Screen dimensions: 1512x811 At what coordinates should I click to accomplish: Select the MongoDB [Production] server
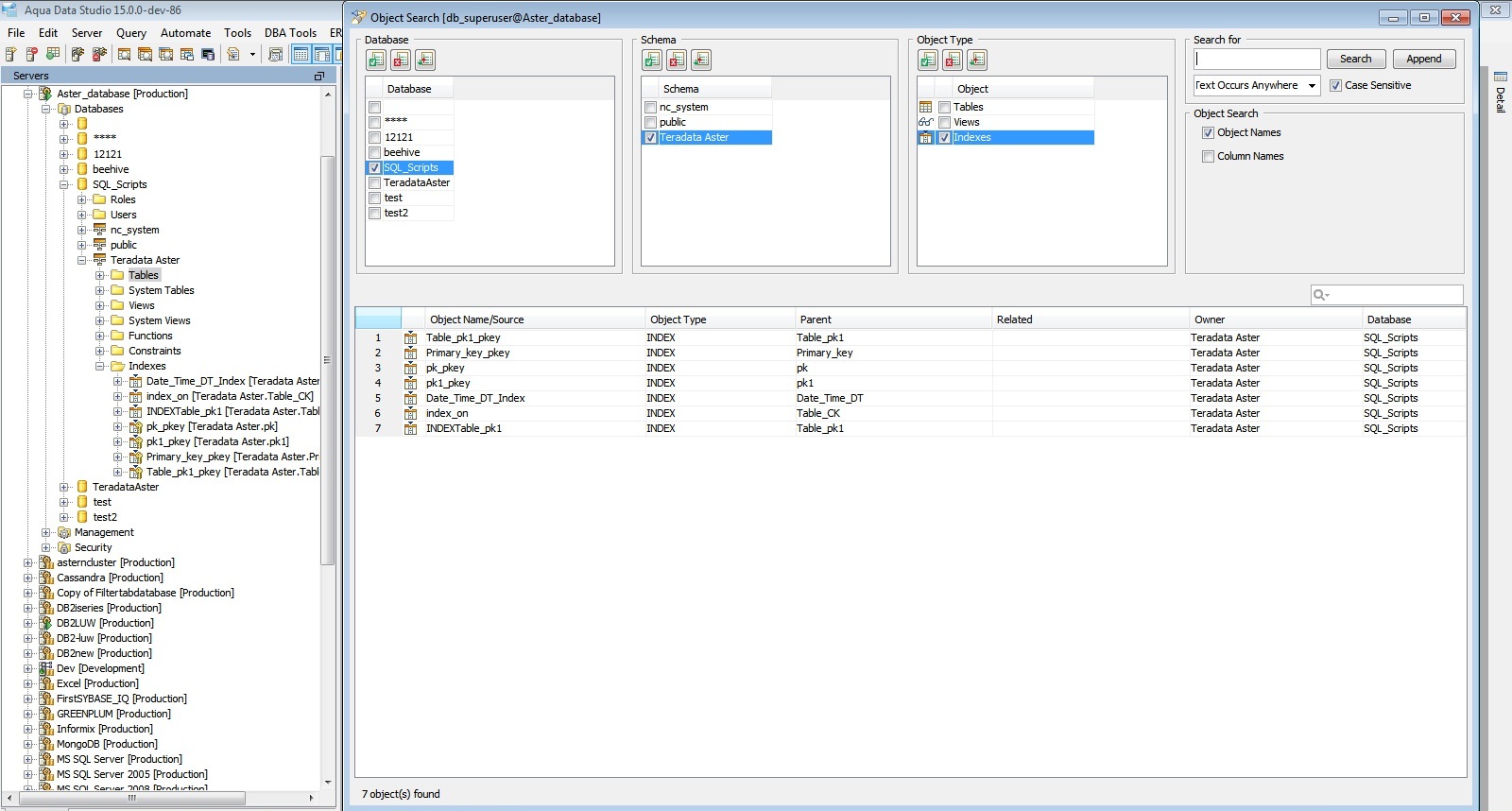107,744
